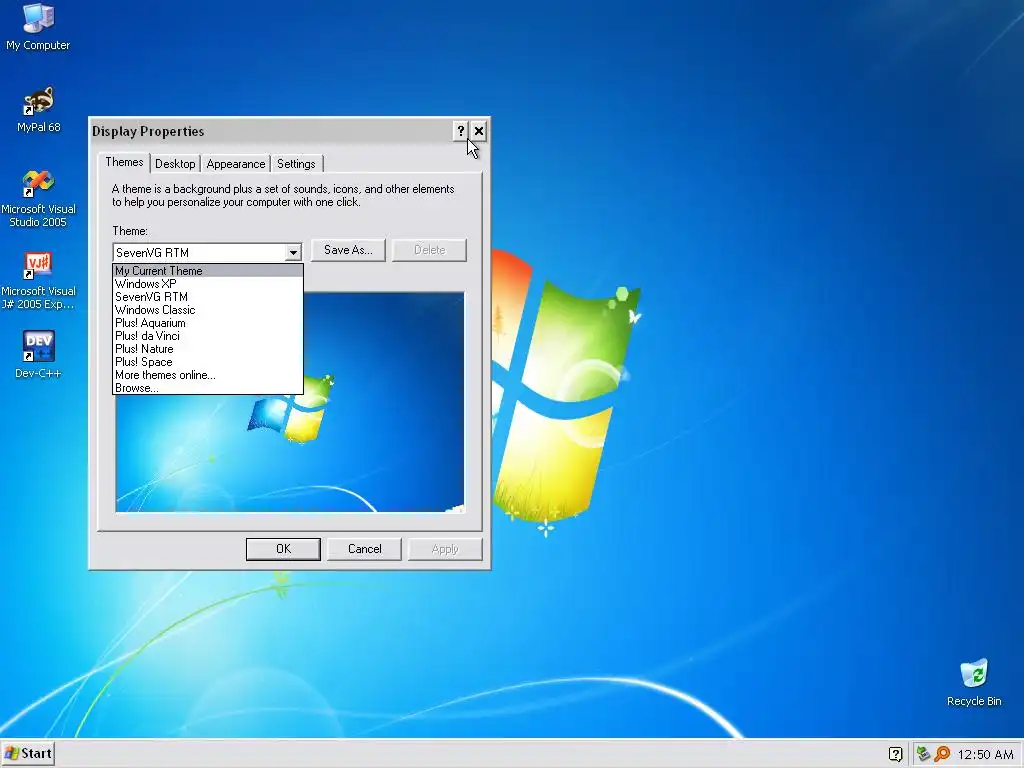Choose More themes online... entry
1024x768 pixels.
point(208,375)
